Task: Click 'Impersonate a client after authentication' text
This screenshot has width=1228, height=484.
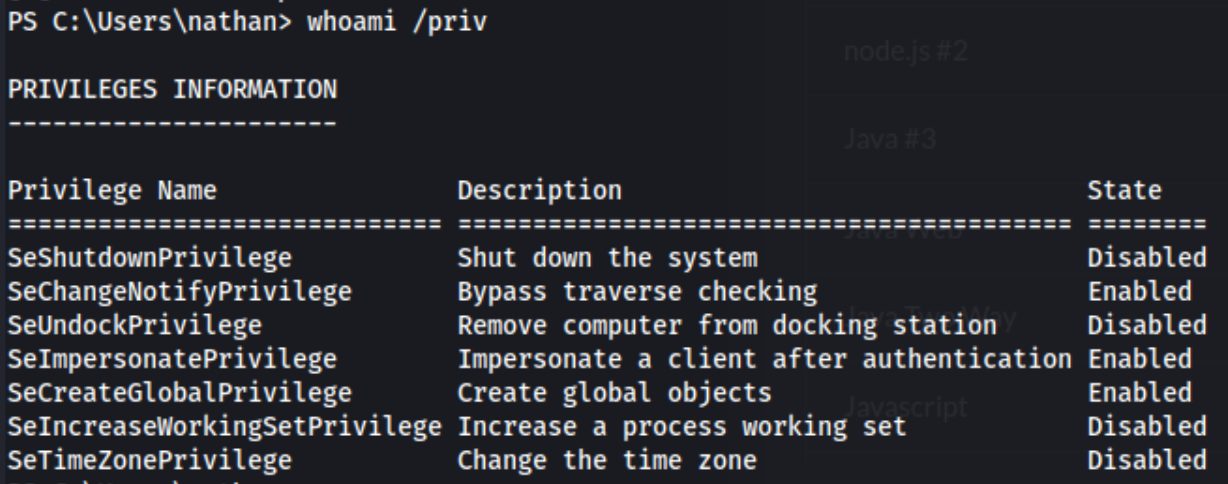Action: click(x=764, y=359)
